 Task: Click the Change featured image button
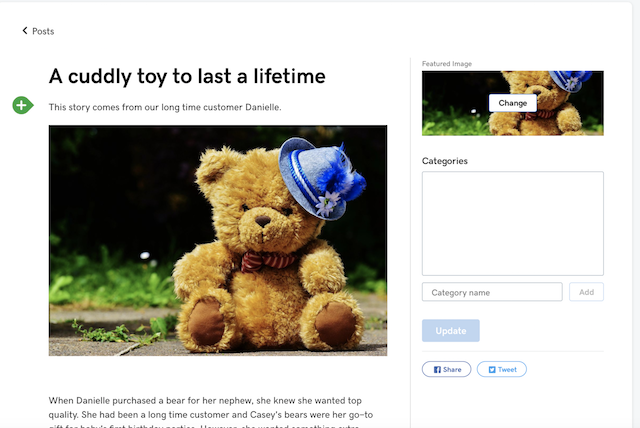pos(513,103)
